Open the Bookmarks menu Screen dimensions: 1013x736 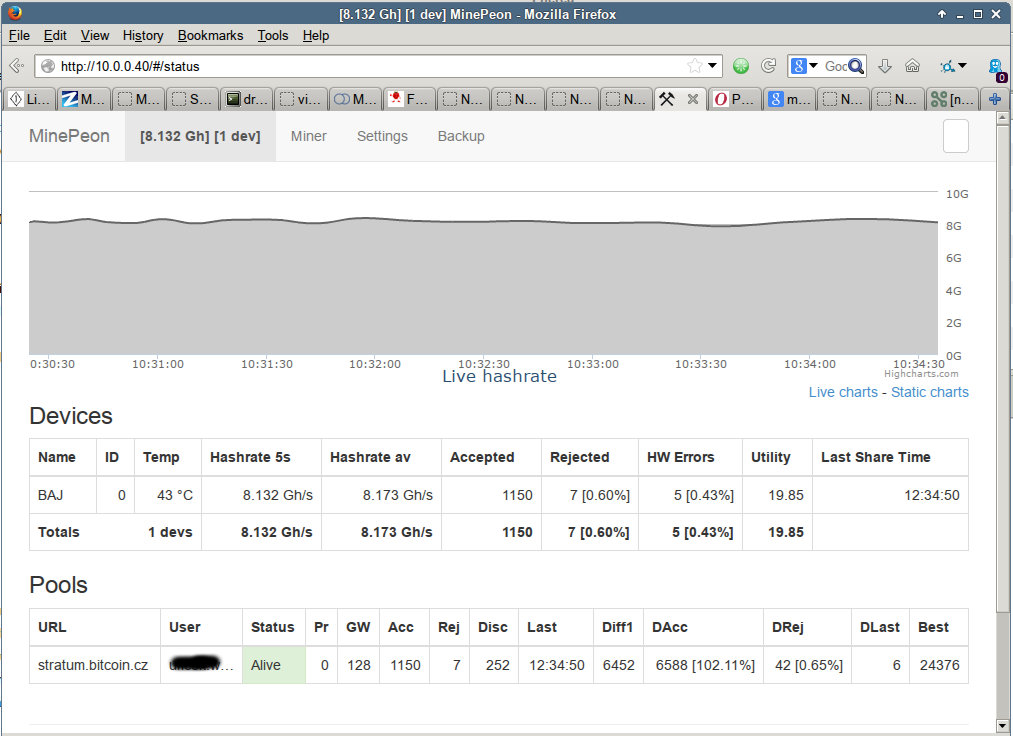click(210, 35)
